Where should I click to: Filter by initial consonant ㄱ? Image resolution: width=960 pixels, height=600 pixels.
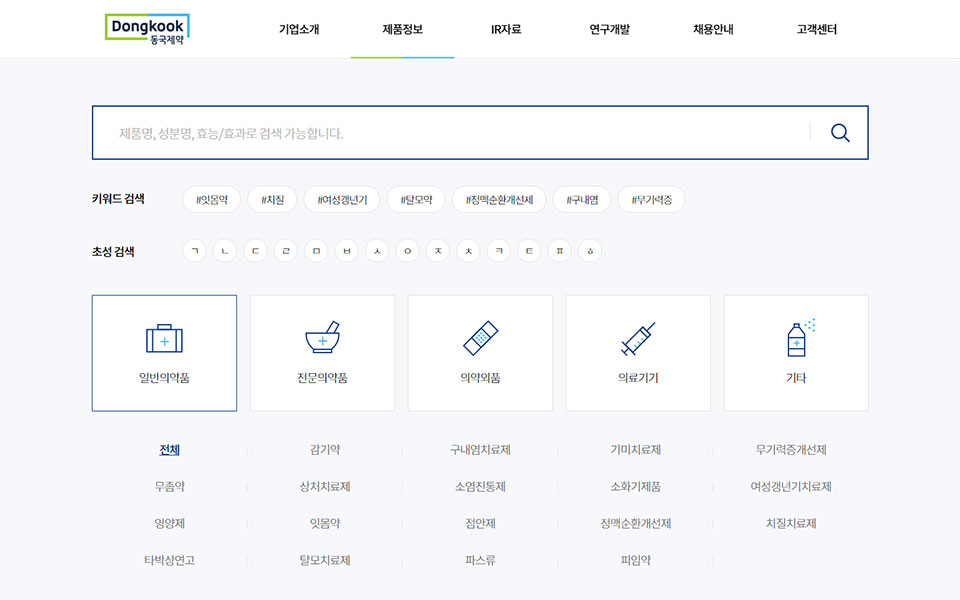(x=195, y=251)
